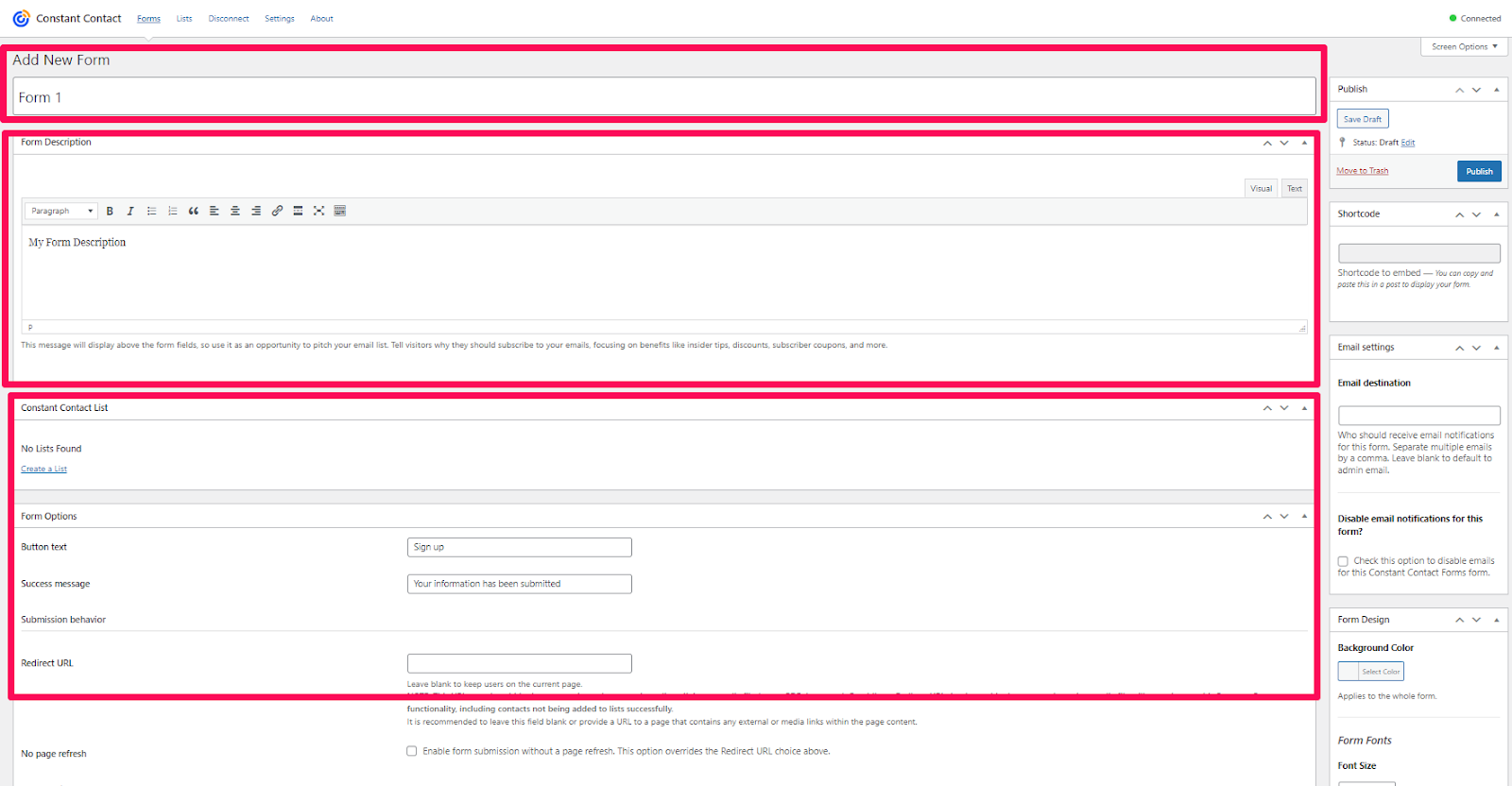The image size is (1512, 786).
Task: Click the insert link icon
Action: [x=277, y=211]
